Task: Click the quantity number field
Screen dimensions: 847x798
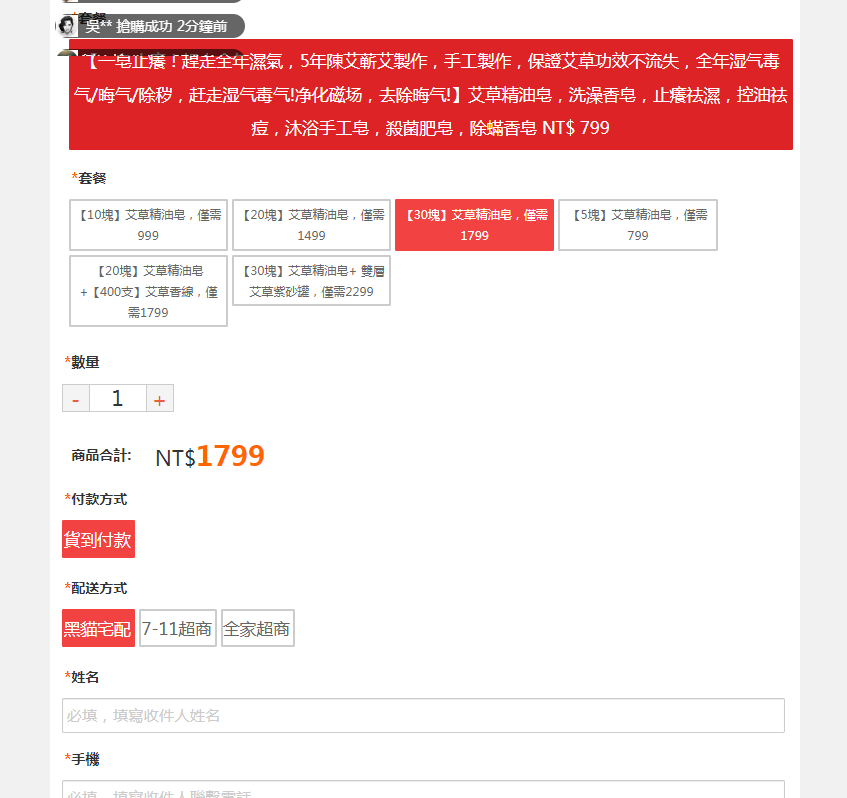Action: point(117,399)
